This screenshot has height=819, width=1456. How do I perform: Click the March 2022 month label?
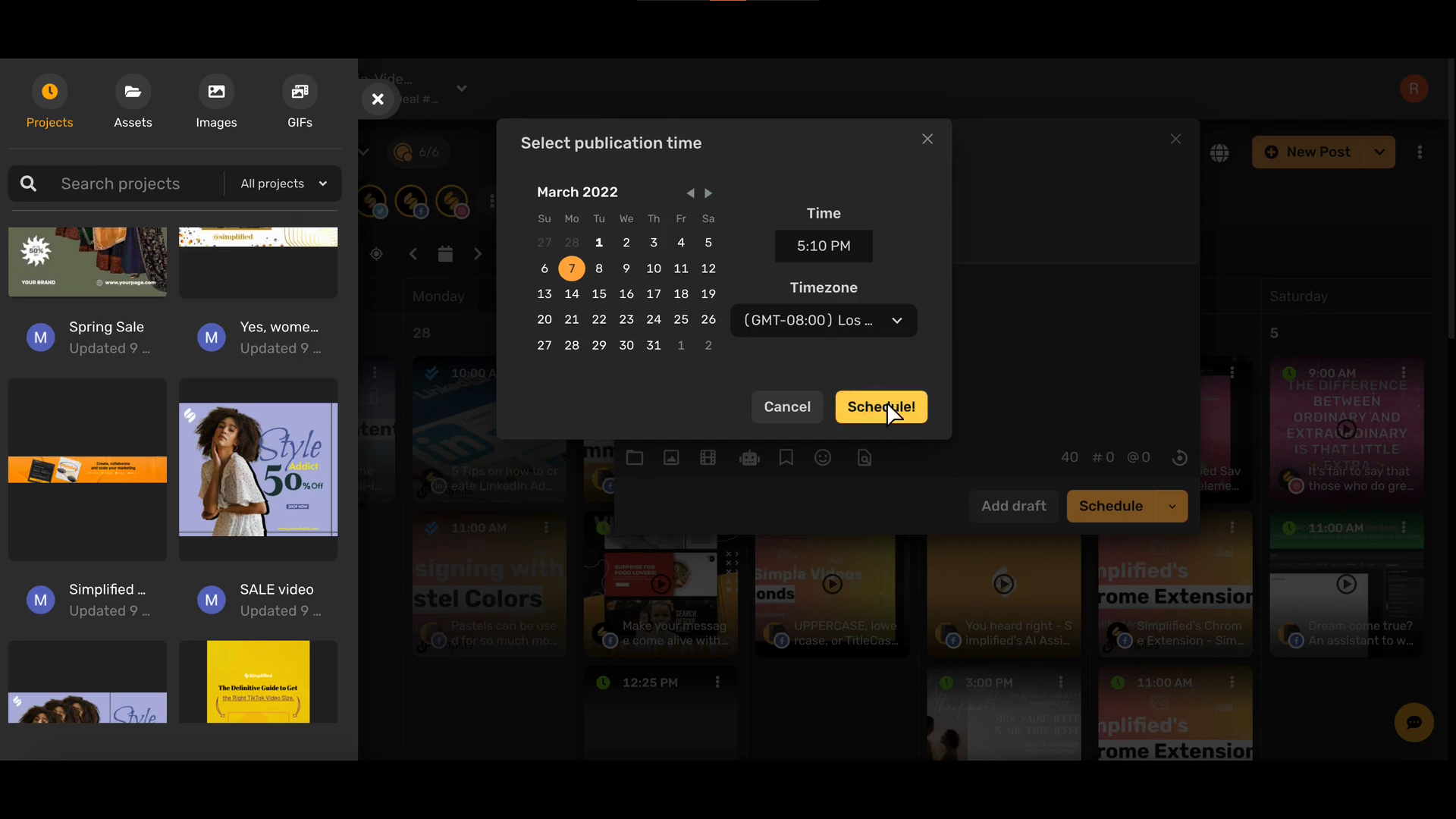pos(577,193)
